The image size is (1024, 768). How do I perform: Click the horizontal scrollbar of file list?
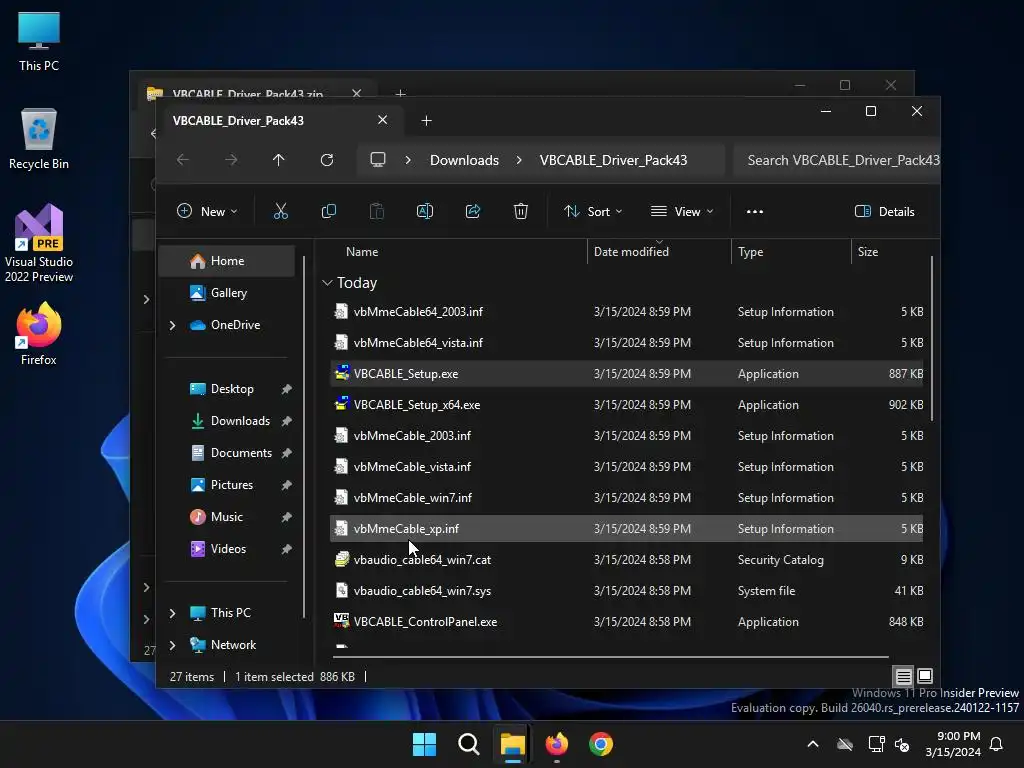[611, 656]
